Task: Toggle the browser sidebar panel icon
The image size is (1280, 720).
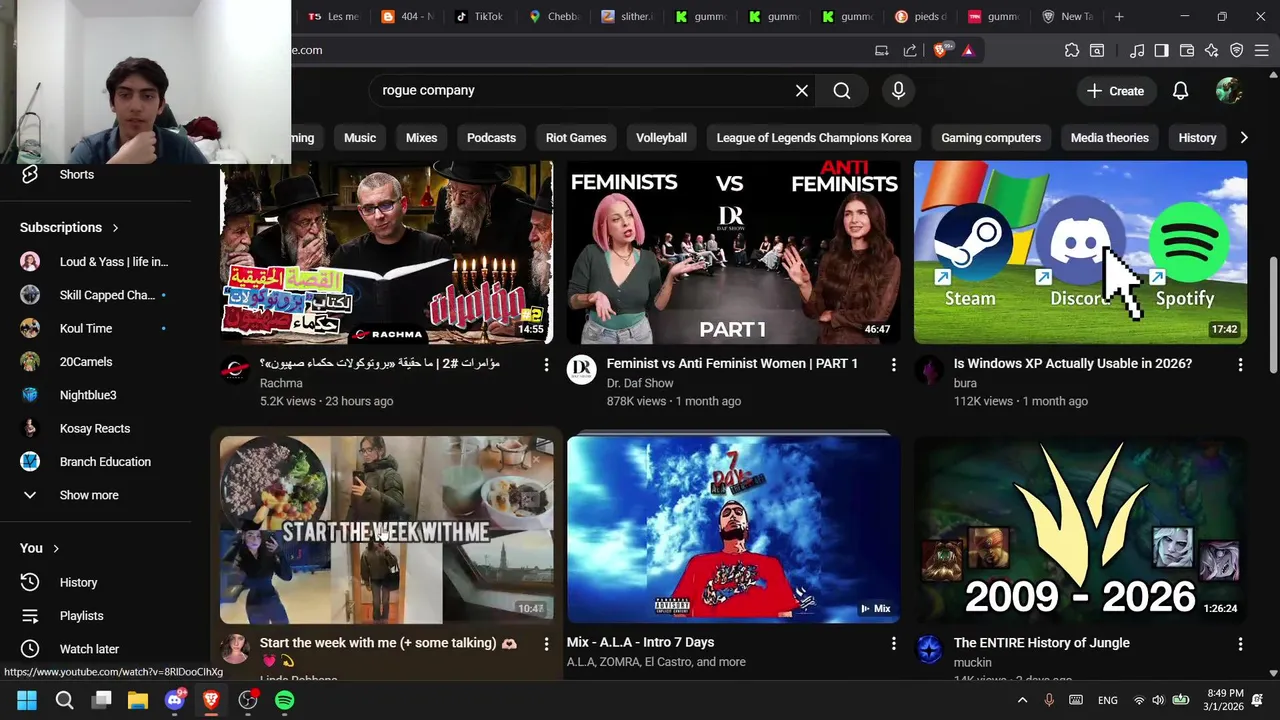Action: point(1161,50)
